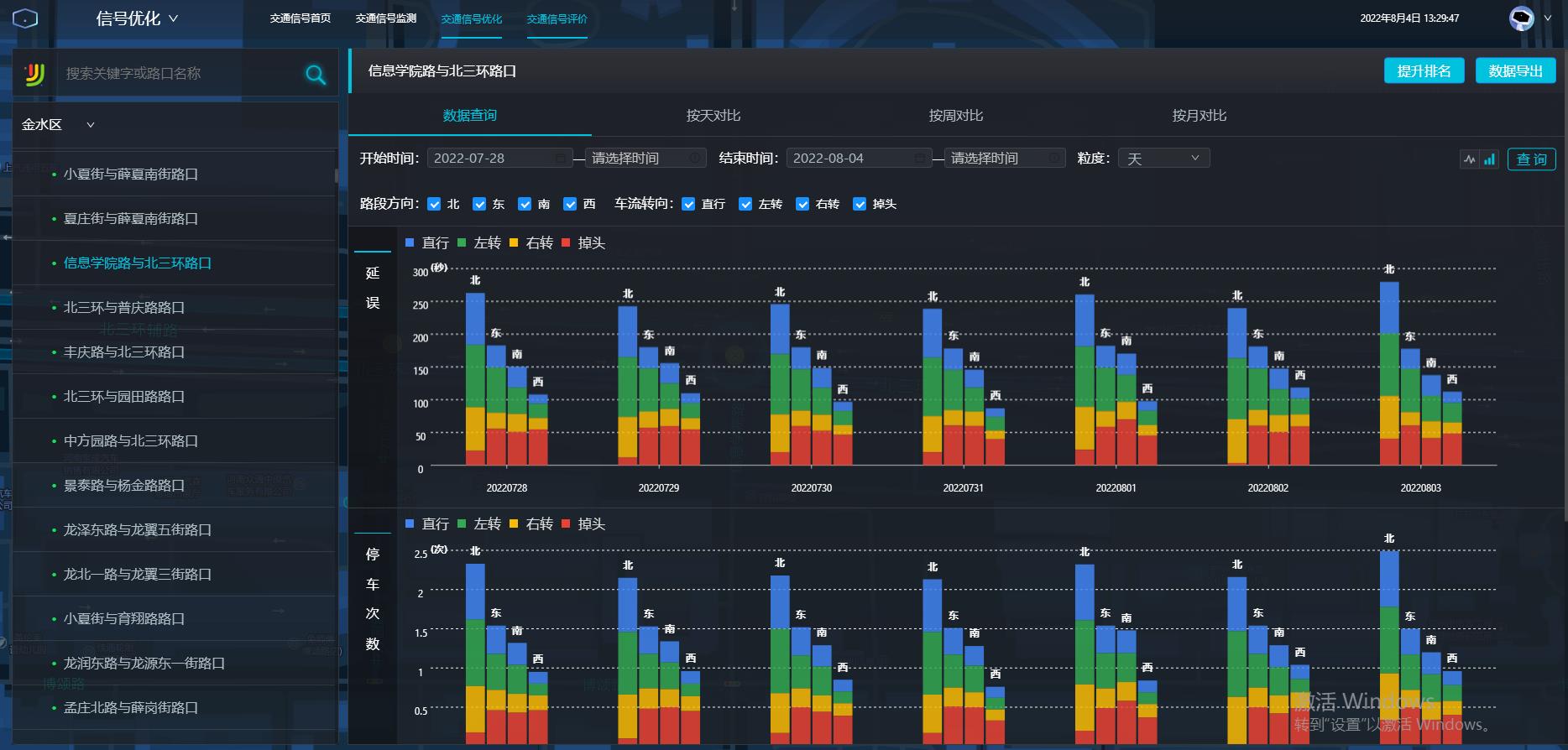Switch to line chart view icon
The height and width of the screenshot is (750, 1568).
click(x=1469, y=159)
